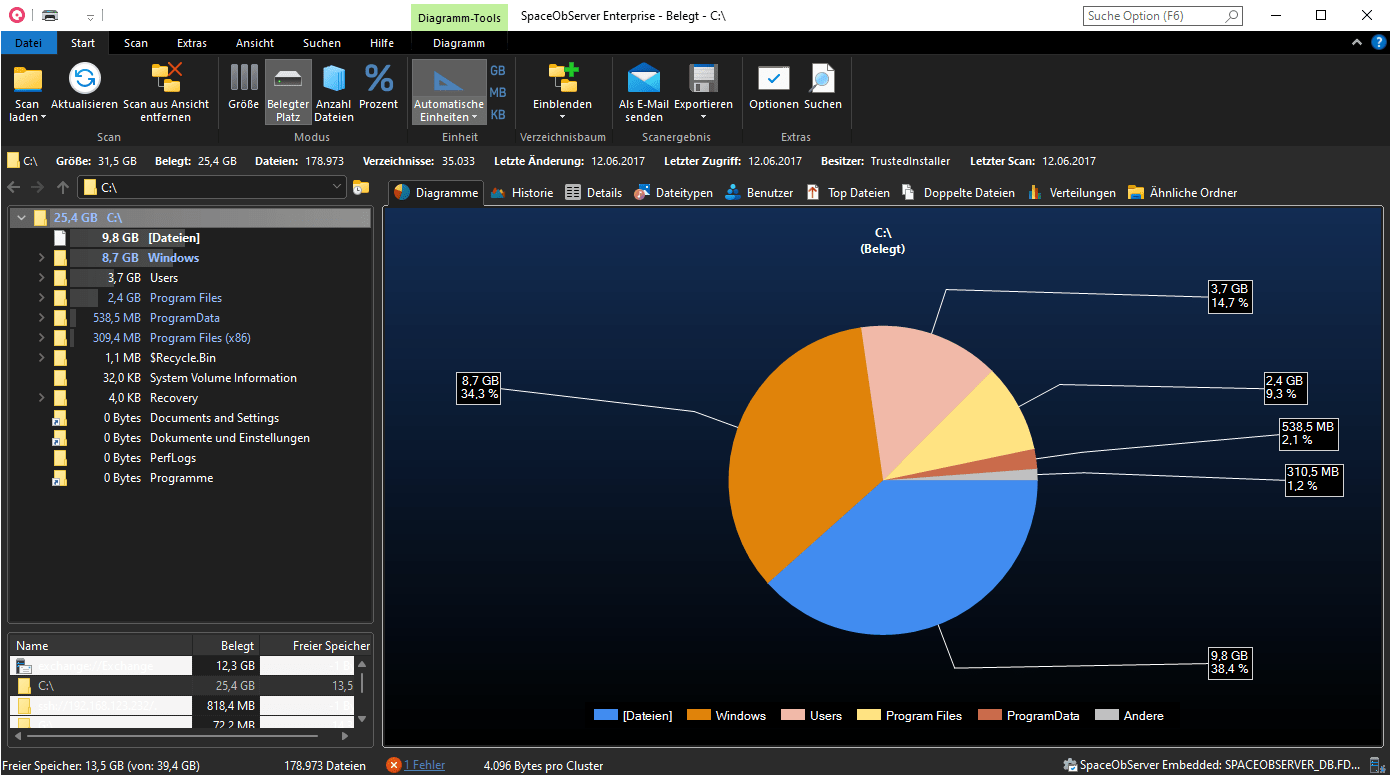Sort by Freier Speicher column header
This screenshot has width=1391, height=776.
coord(316,646)
